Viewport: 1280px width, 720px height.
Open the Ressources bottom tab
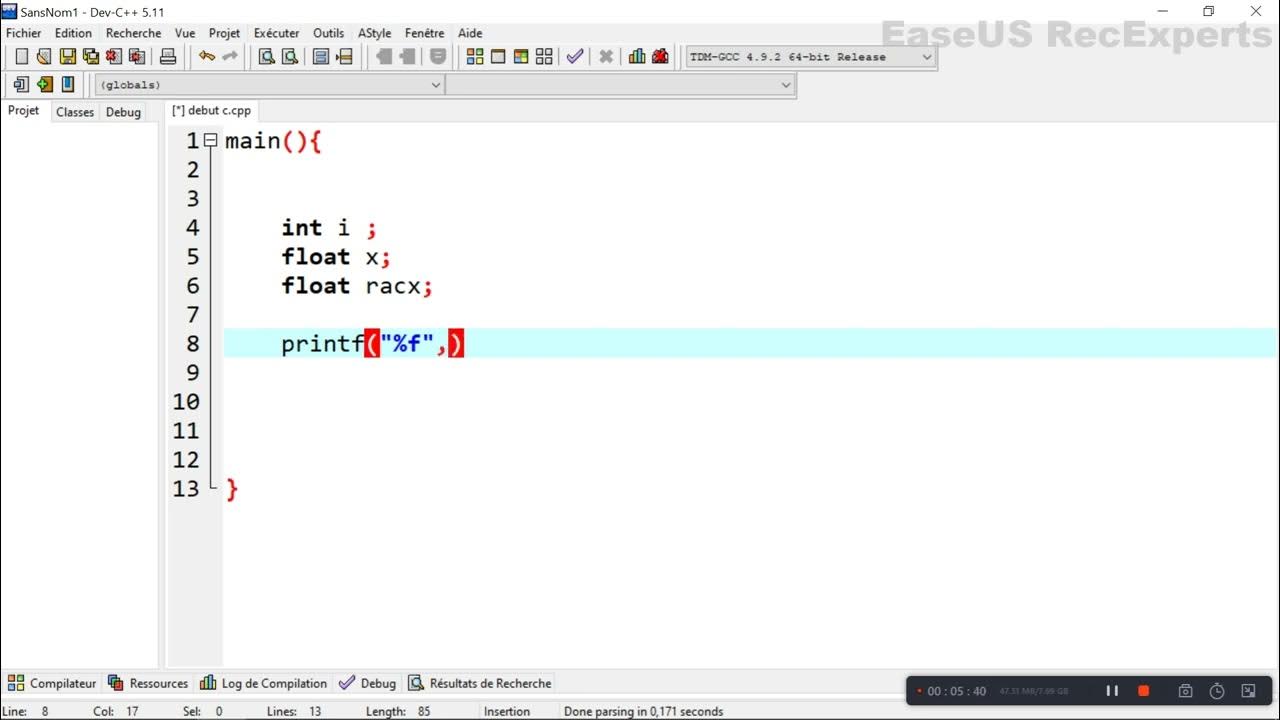point(148,683)
